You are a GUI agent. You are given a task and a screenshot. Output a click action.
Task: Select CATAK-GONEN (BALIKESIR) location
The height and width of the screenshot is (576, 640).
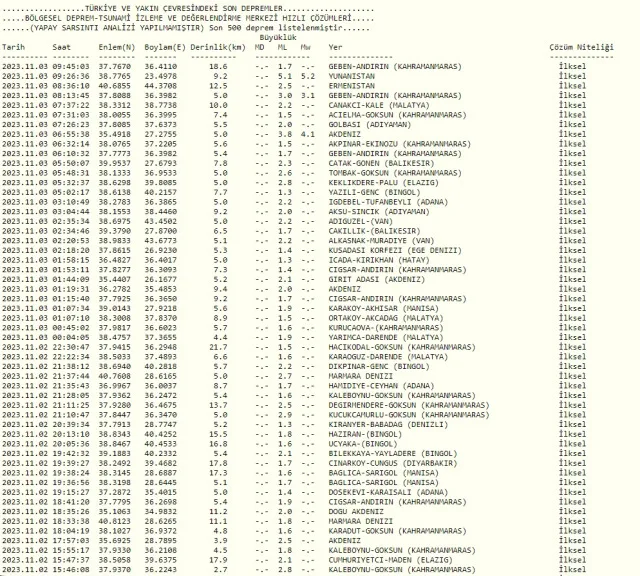(x=381, y=163)
